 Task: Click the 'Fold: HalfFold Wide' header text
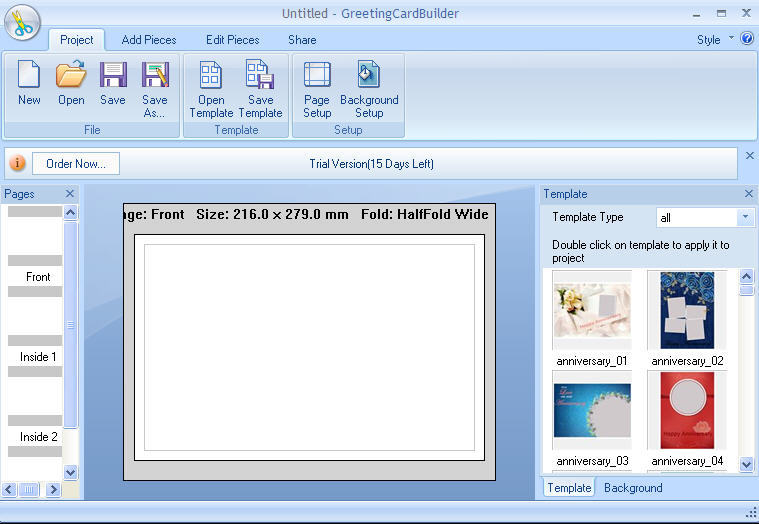click(x=425, y=214)
